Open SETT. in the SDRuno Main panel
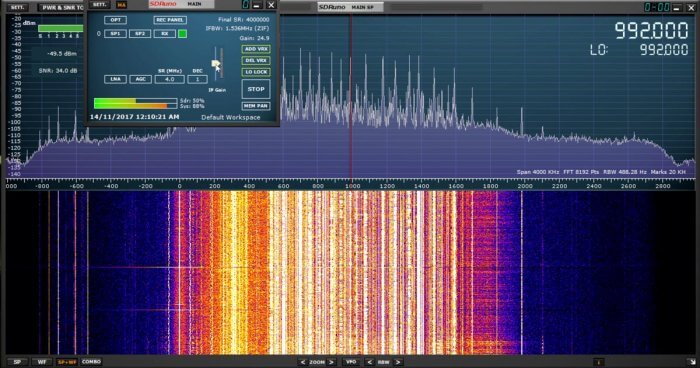This screenshot has height=368, width=700. point(99,4)
